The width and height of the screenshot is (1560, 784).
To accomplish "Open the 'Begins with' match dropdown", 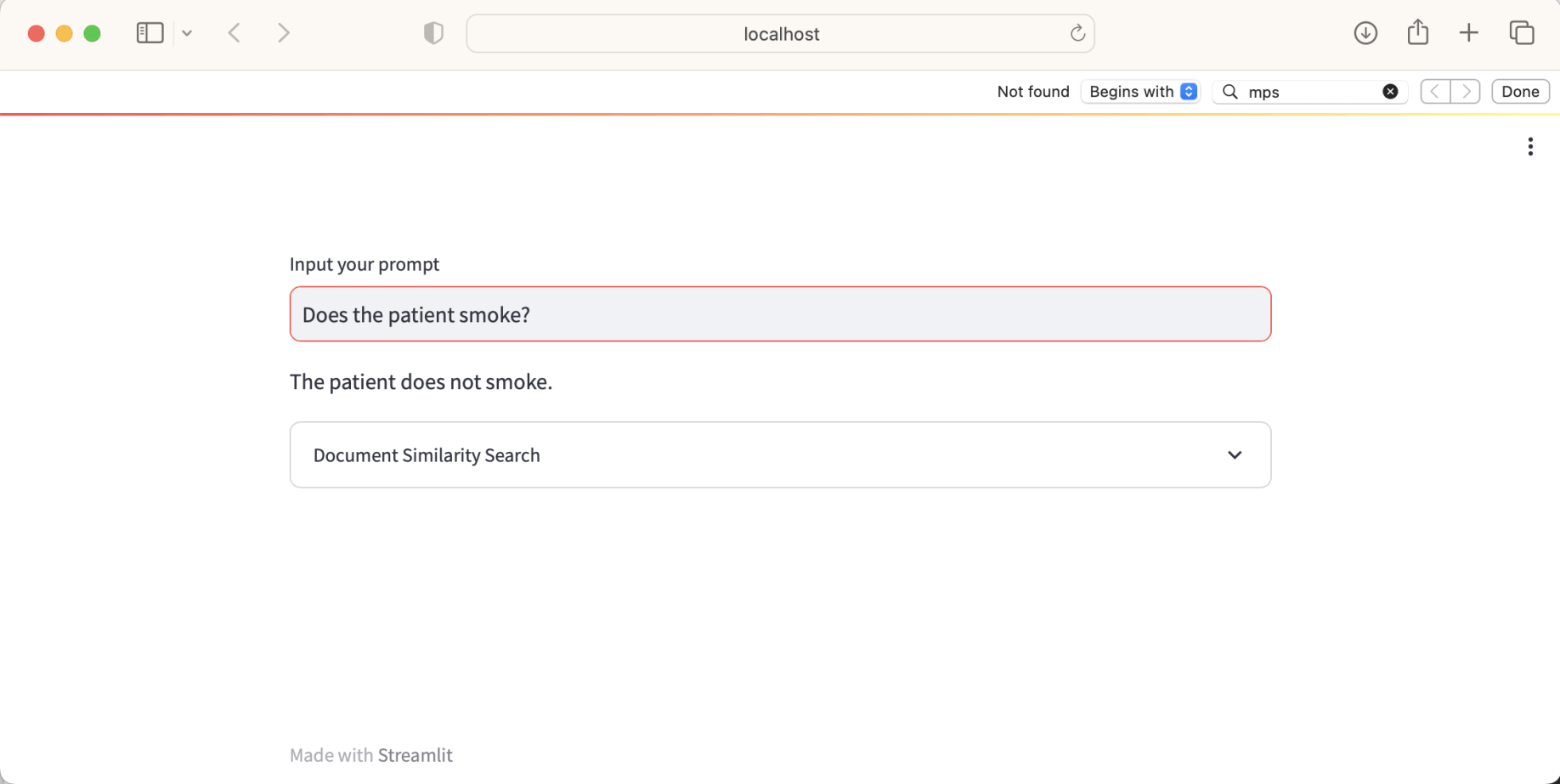I will pos(1142,92).
